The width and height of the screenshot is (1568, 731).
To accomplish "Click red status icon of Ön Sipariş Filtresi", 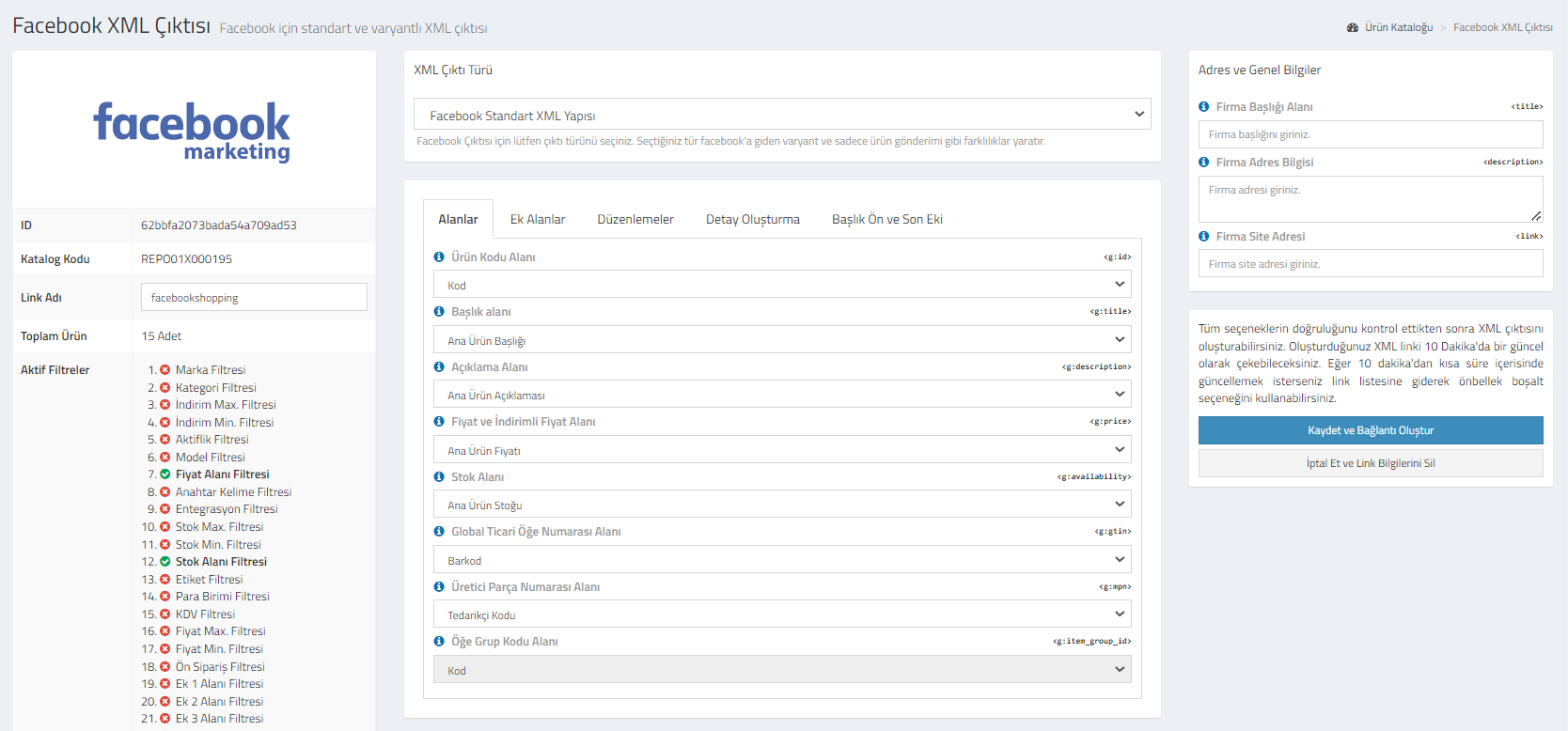I will click(x=165, y=666).
